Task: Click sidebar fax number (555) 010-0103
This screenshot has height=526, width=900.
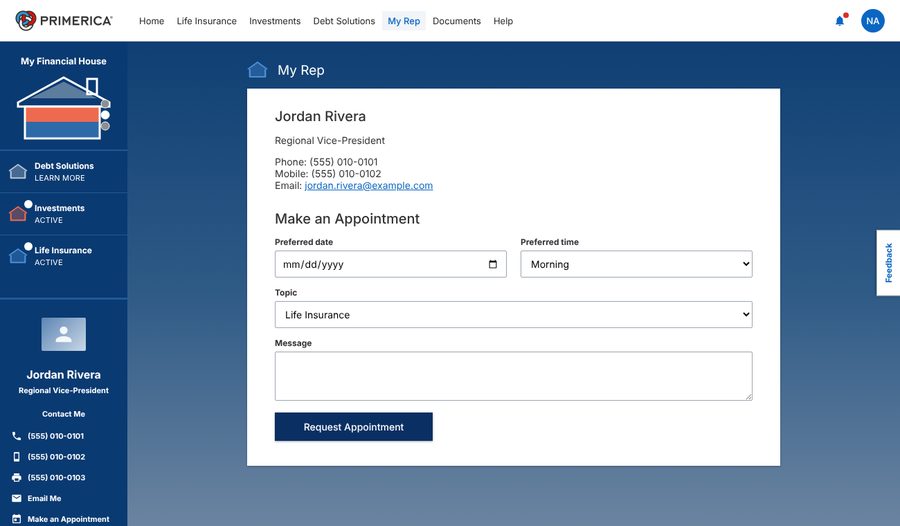Action: pyautogui.click(x=56, y=477)
